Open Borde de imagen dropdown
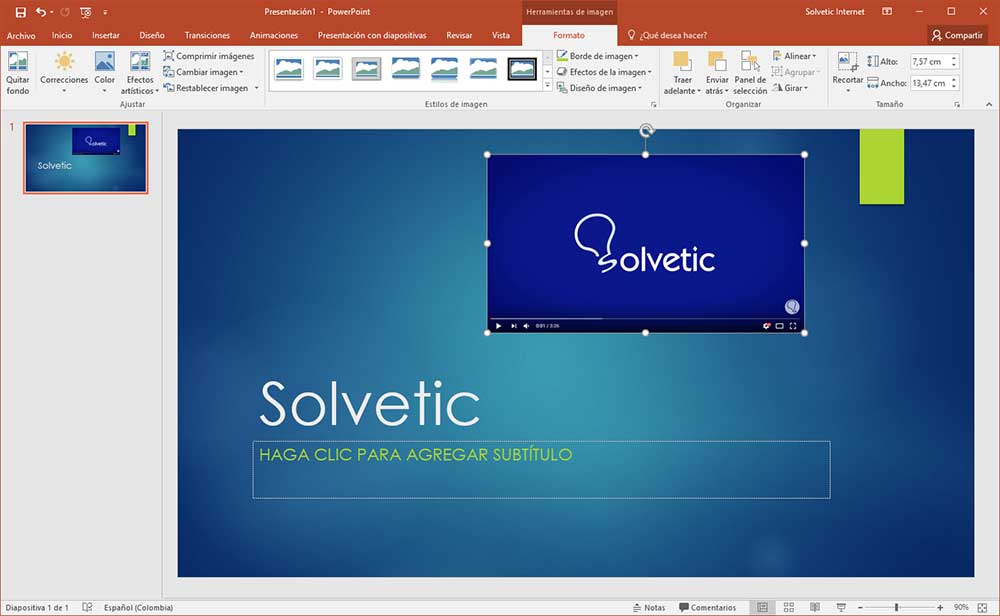Screen dimensions: 1000x616 pos(597,56)
